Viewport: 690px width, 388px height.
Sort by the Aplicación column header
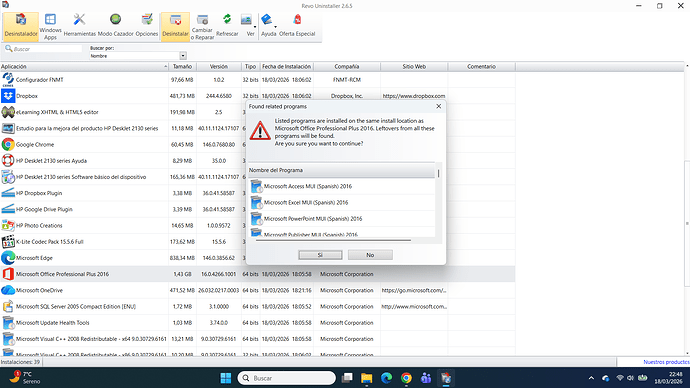click(84, 66)
